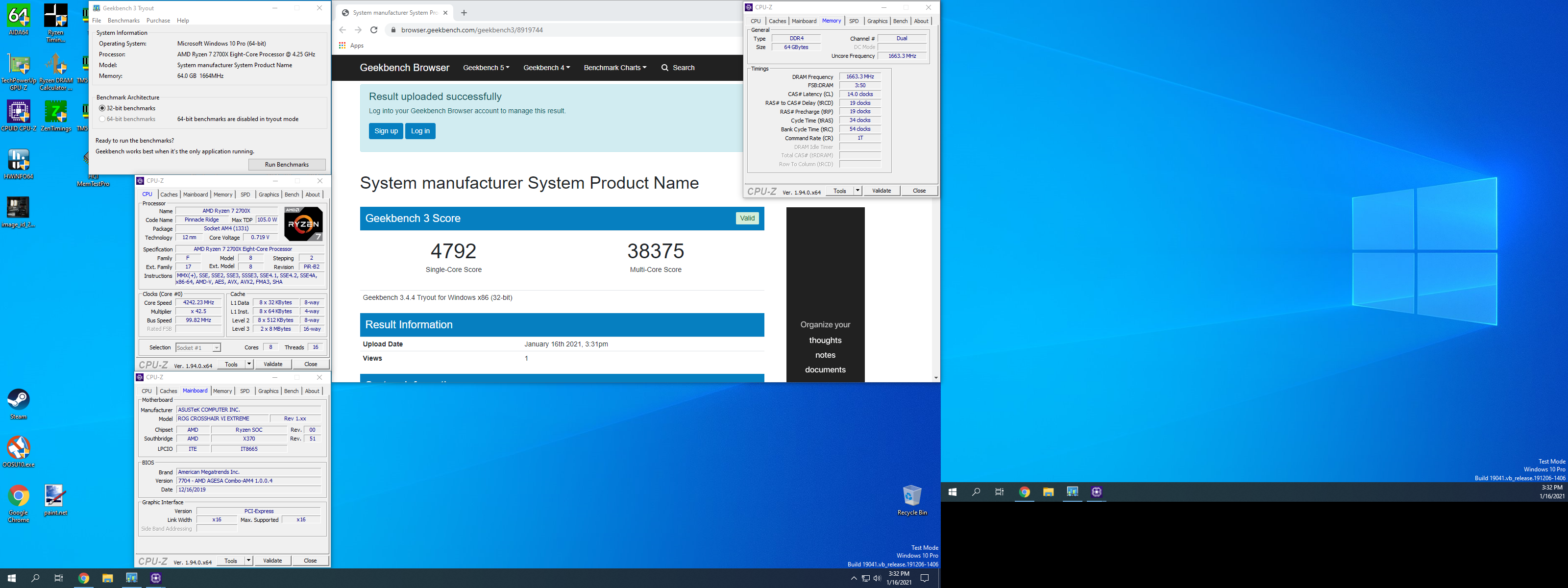Reload the Geekbench browser page
1568x588 pixels.
pos(374,30)
